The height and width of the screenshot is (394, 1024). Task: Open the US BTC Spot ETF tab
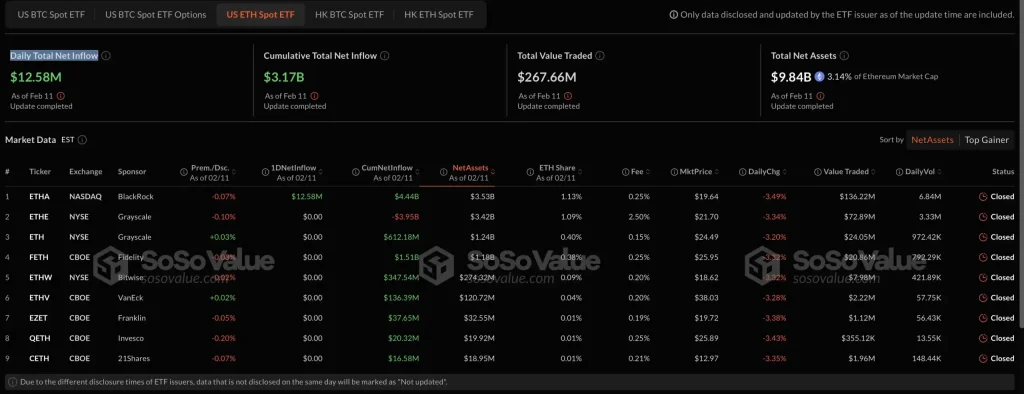pyautogui.click(x=50, y=14)
